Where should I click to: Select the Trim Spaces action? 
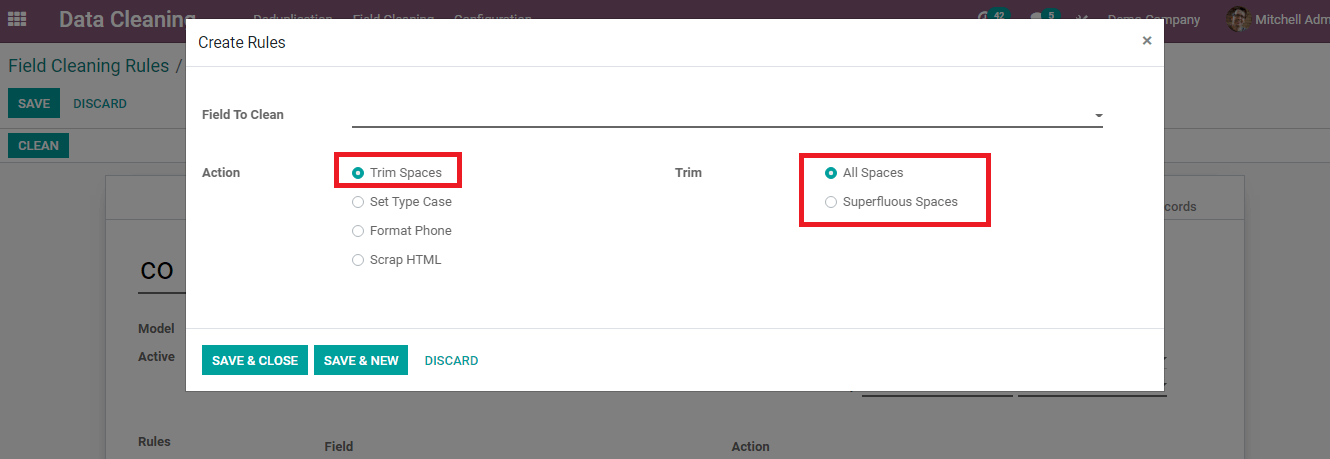(359, 173)
